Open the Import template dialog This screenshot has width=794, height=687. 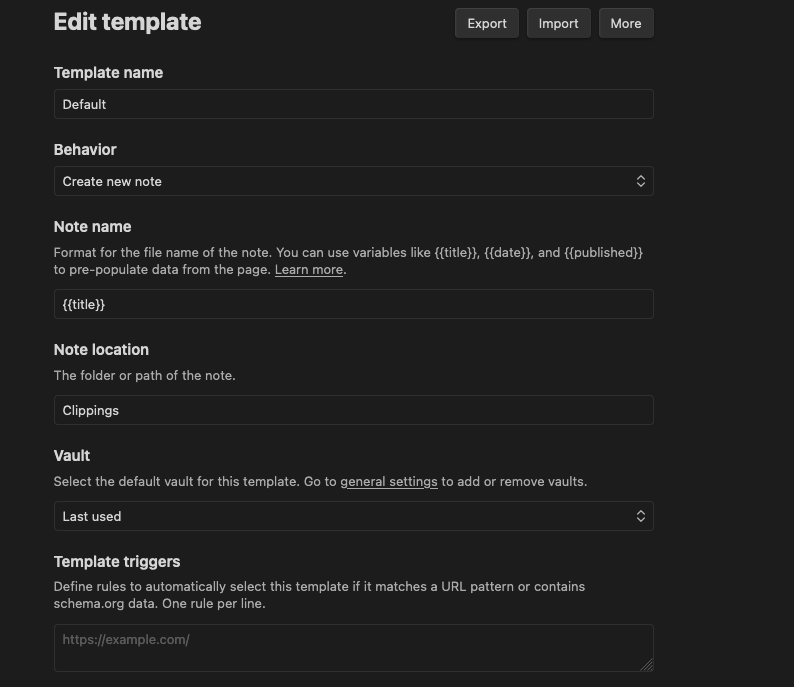558,23
